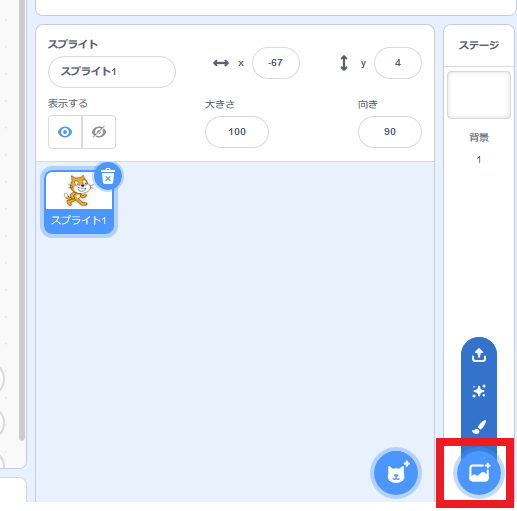Open the 大きさ size field showing 100
The image size is (517, 511).
237,132
